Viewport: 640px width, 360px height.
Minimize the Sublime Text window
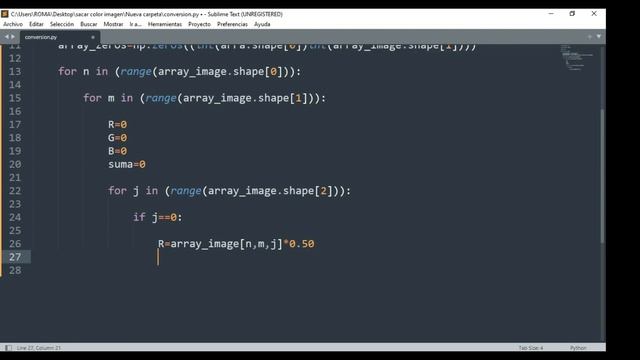(551, 13)
